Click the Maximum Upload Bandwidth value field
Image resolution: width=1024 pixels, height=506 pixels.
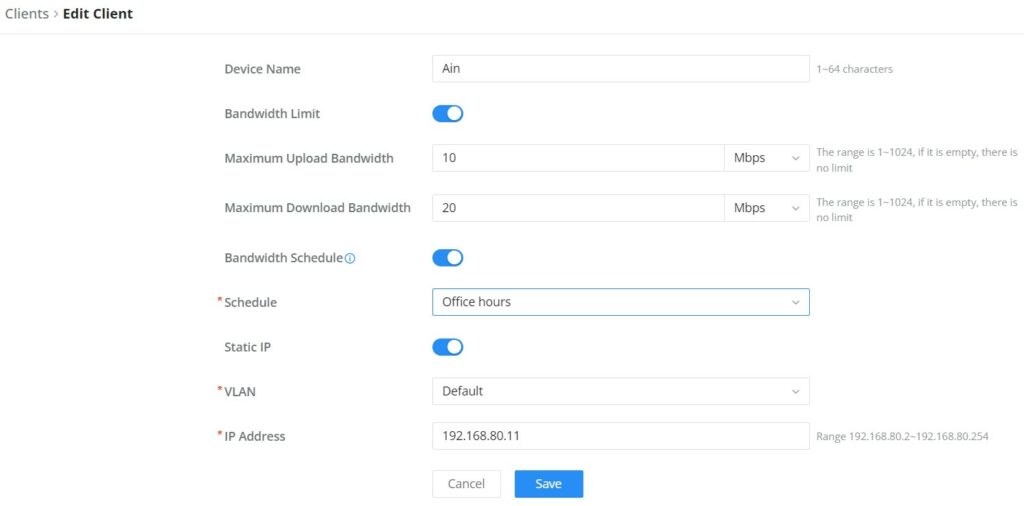tap(578, 158)
